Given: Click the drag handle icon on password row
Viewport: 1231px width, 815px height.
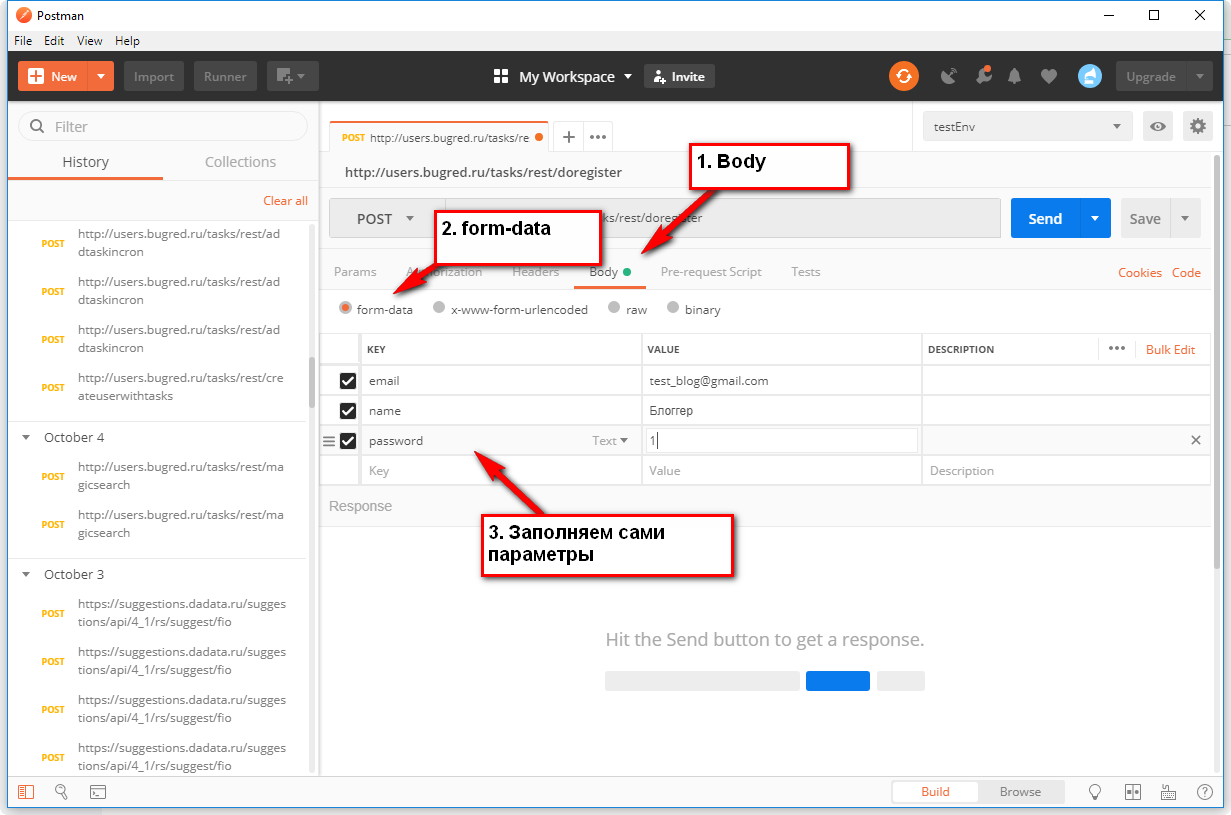Looking at the screenshot, I should pos(328,441).
